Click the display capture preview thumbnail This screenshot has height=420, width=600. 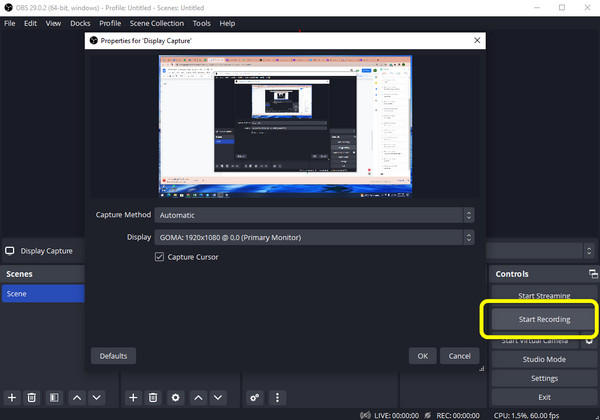coord(285,127)
